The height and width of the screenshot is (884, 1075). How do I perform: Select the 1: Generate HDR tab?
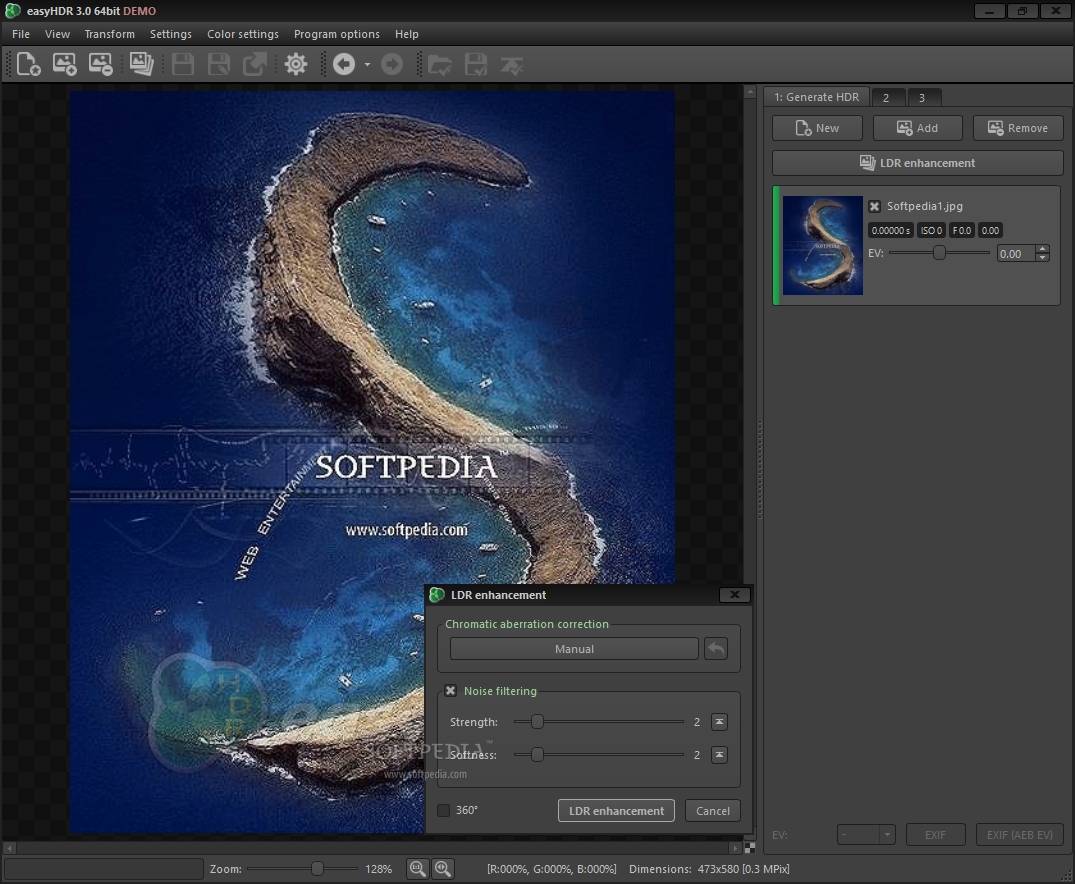pos(817,97)
